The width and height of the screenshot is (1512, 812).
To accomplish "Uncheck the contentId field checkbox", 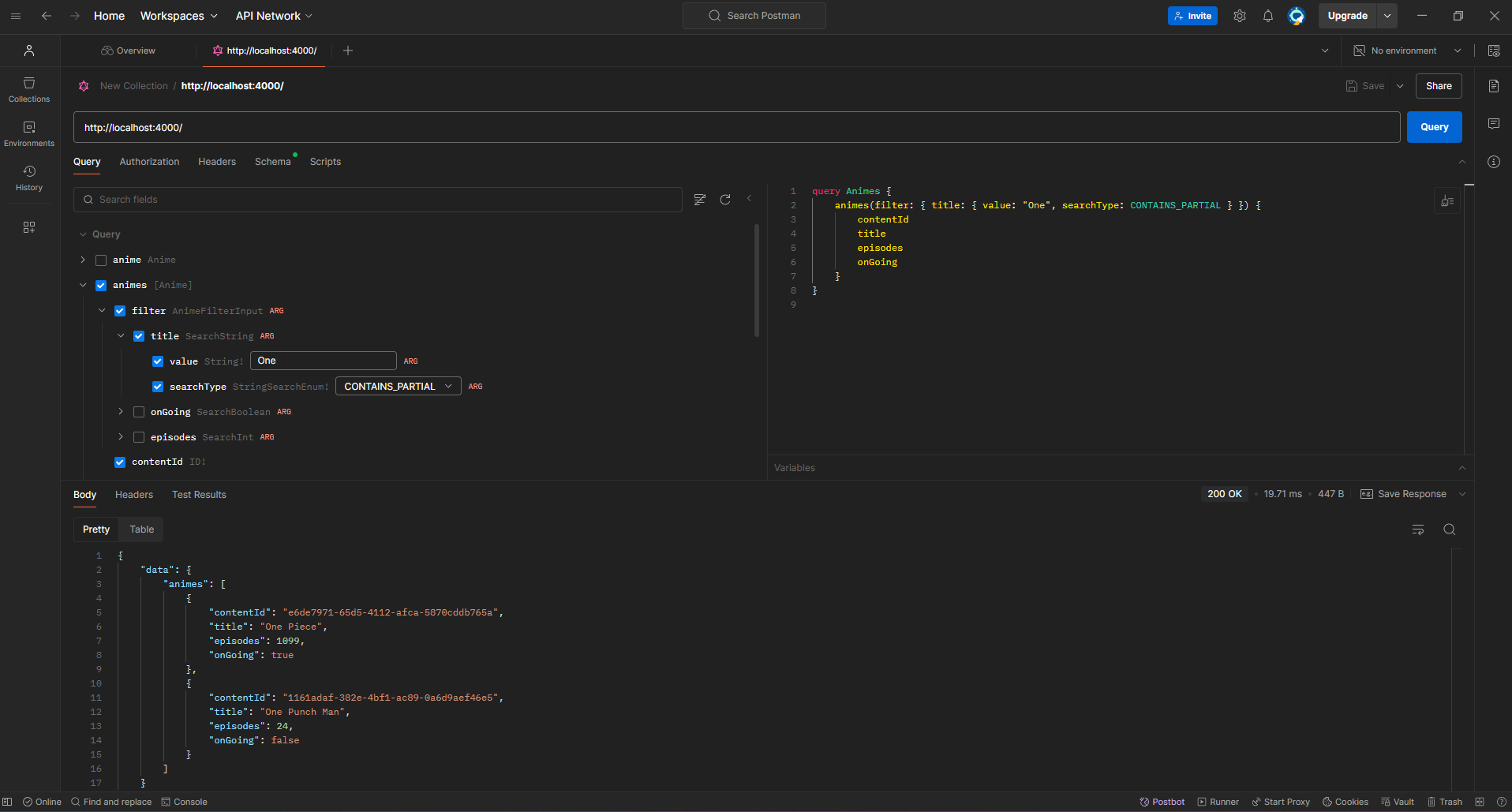I will pos(120,462).
